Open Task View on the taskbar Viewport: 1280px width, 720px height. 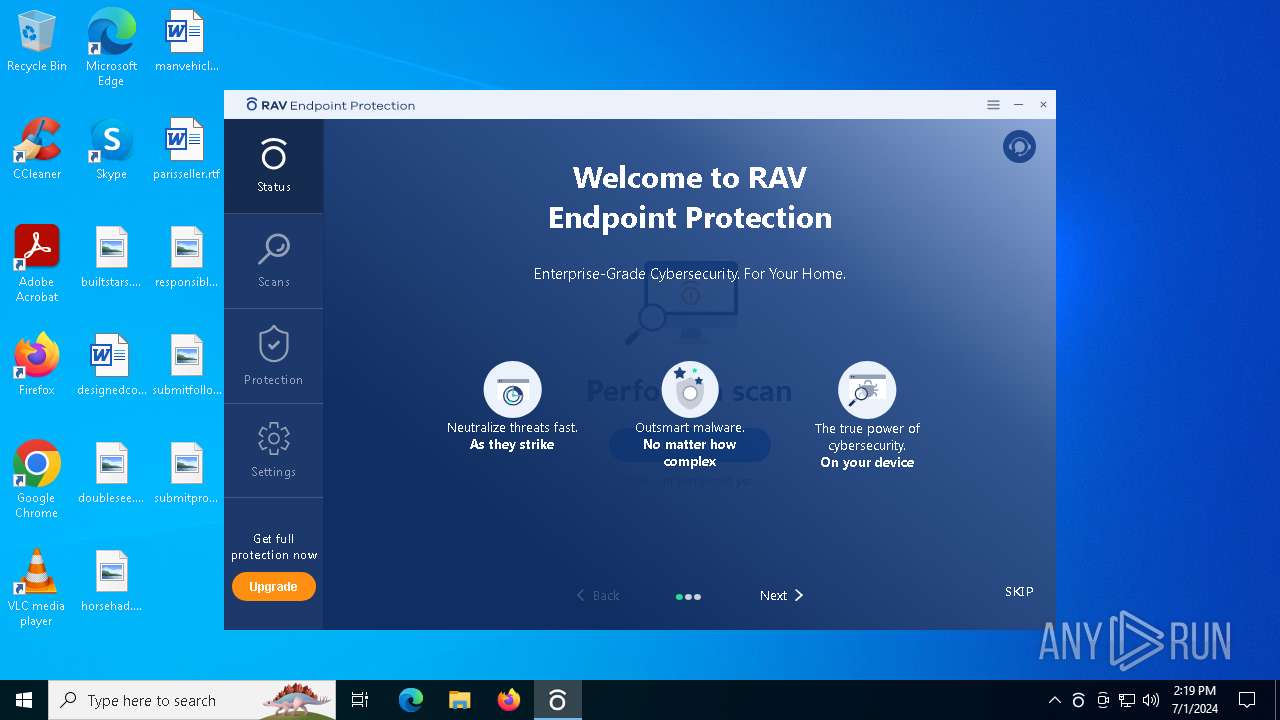click(360, 700)
